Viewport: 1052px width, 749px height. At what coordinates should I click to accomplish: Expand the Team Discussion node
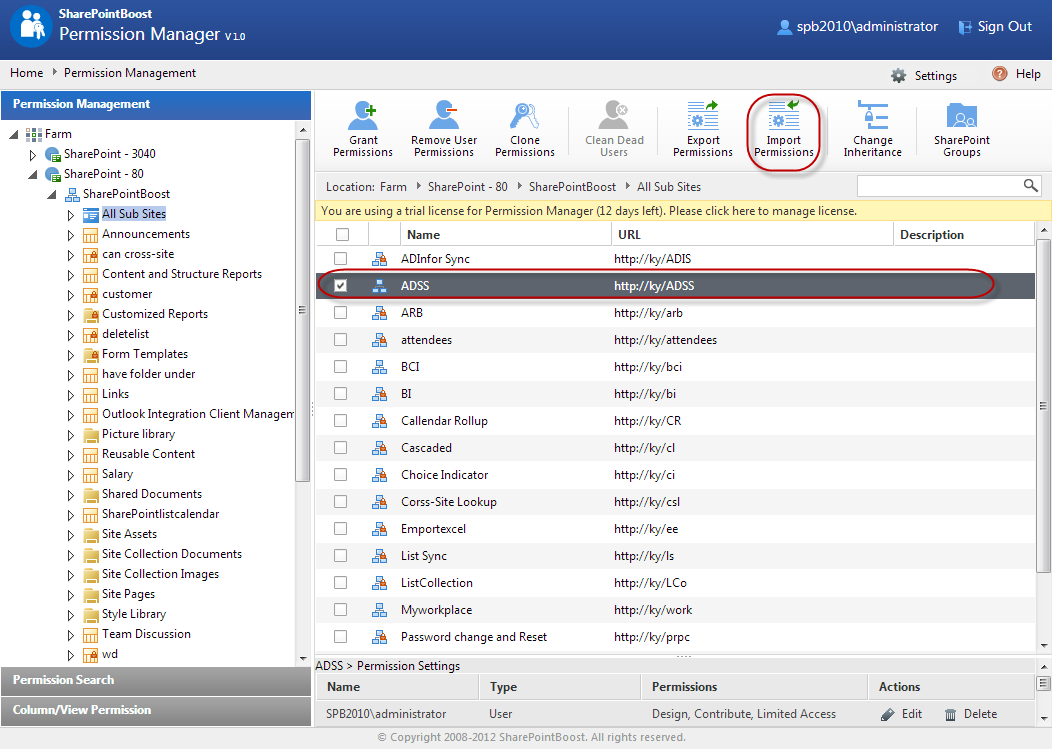pos(70,636)
